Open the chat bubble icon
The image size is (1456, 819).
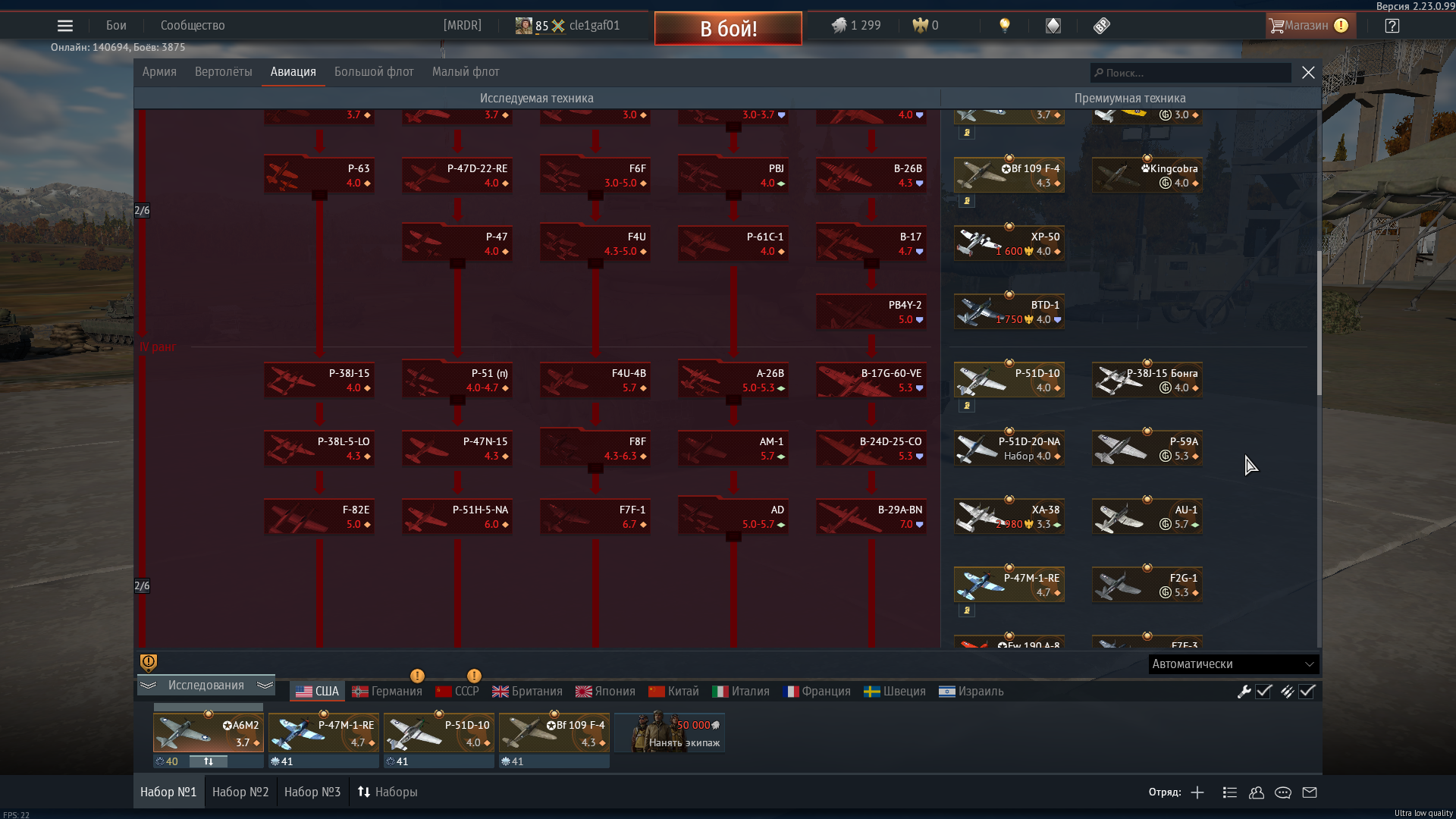[1283, 792]
